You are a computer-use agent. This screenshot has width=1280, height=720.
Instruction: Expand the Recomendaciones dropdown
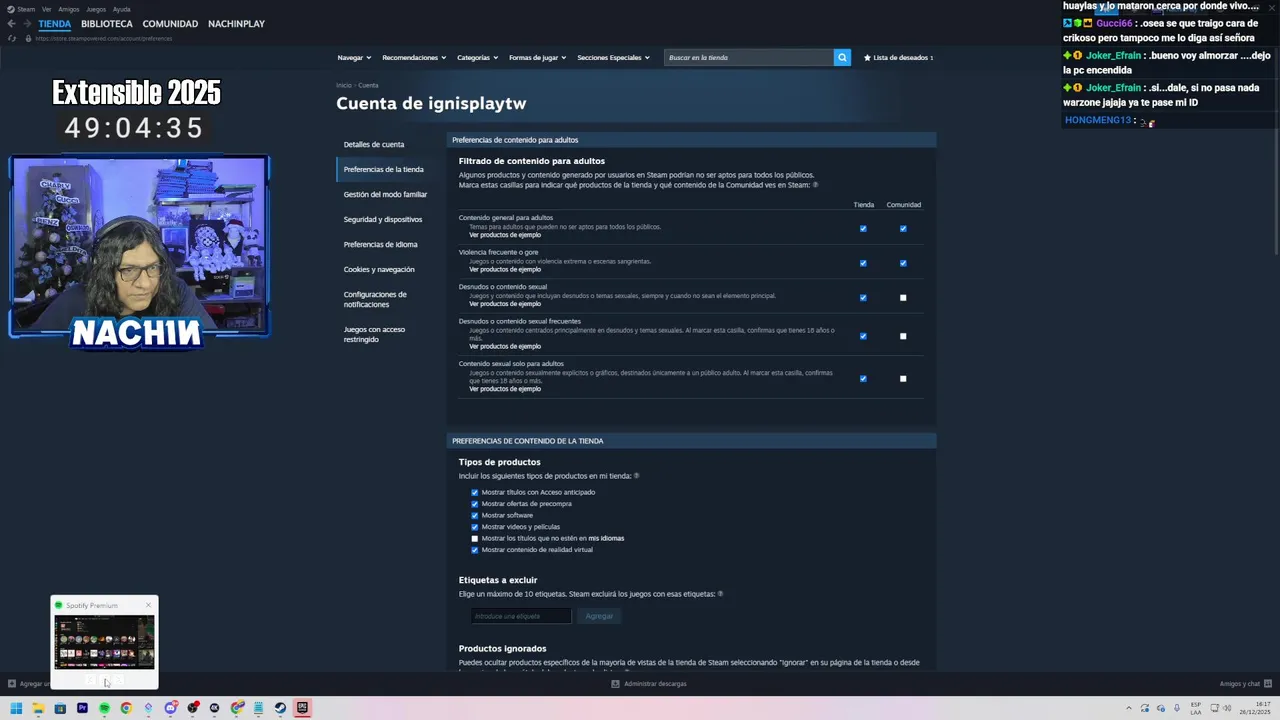[414, 57]
